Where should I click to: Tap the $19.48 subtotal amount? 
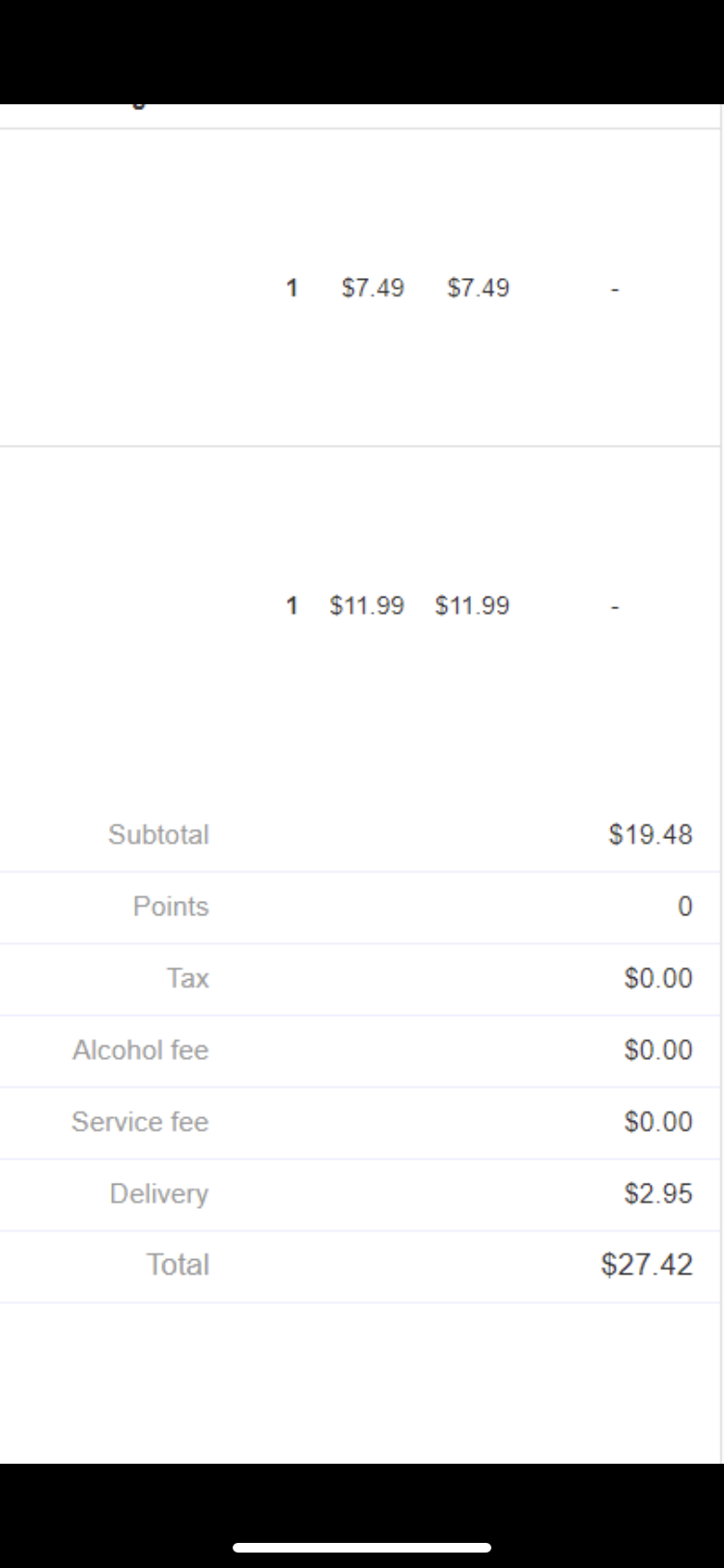[x=650, y=834]
